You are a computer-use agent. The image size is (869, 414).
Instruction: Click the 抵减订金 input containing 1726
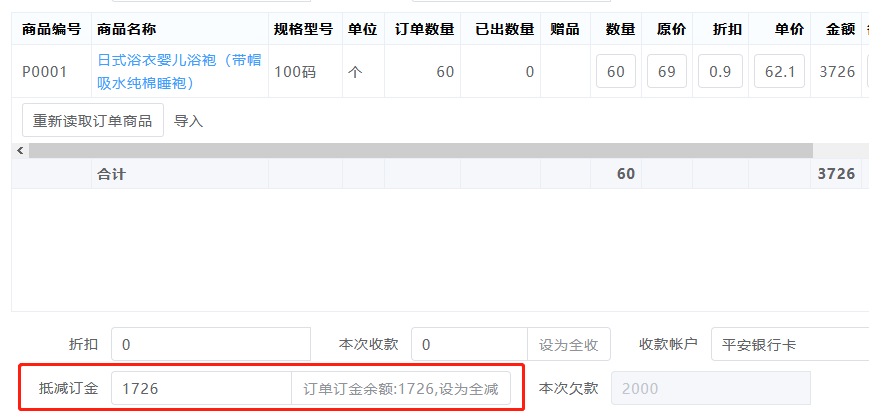tap(200, 388)
